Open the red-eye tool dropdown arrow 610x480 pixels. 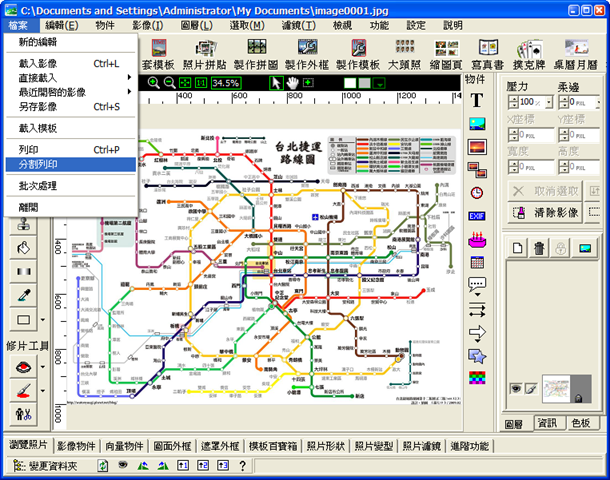pos(43,367)
